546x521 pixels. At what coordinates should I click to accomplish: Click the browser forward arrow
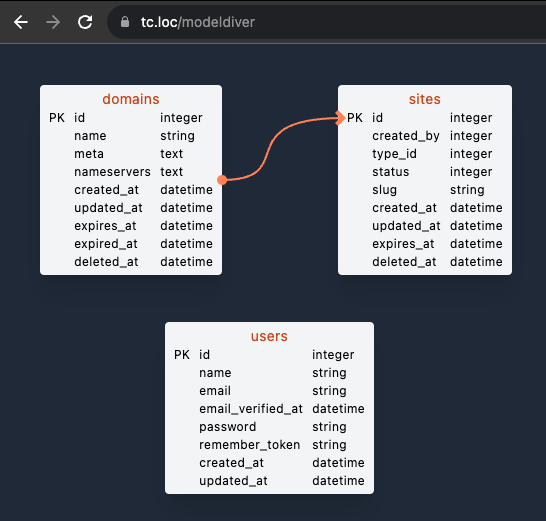[53, 22]
